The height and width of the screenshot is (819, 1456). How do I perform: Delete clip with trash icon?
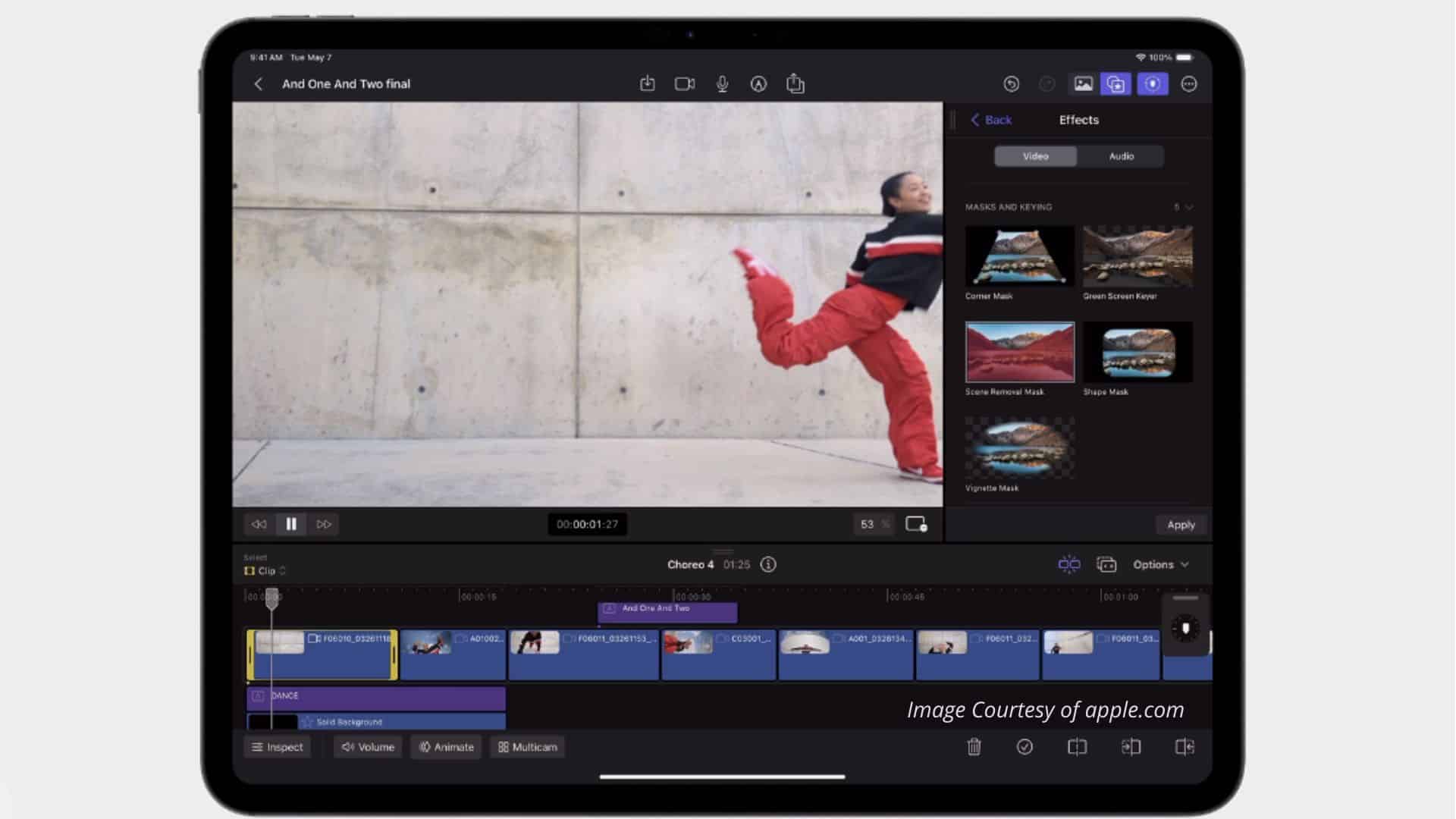[x=974, y=747]
